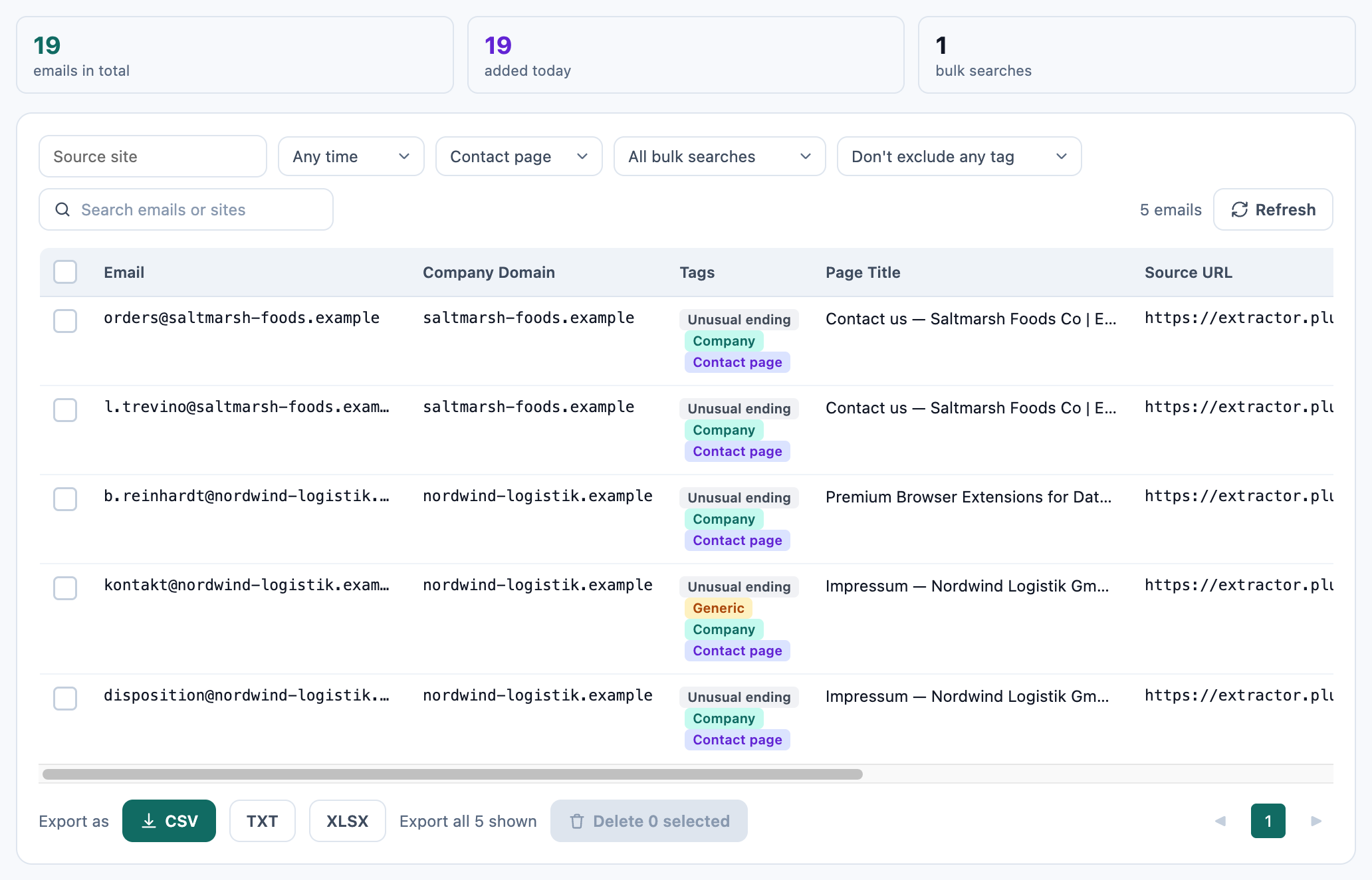Click source URL in orders@saltmarsh row

[1239, 318]
